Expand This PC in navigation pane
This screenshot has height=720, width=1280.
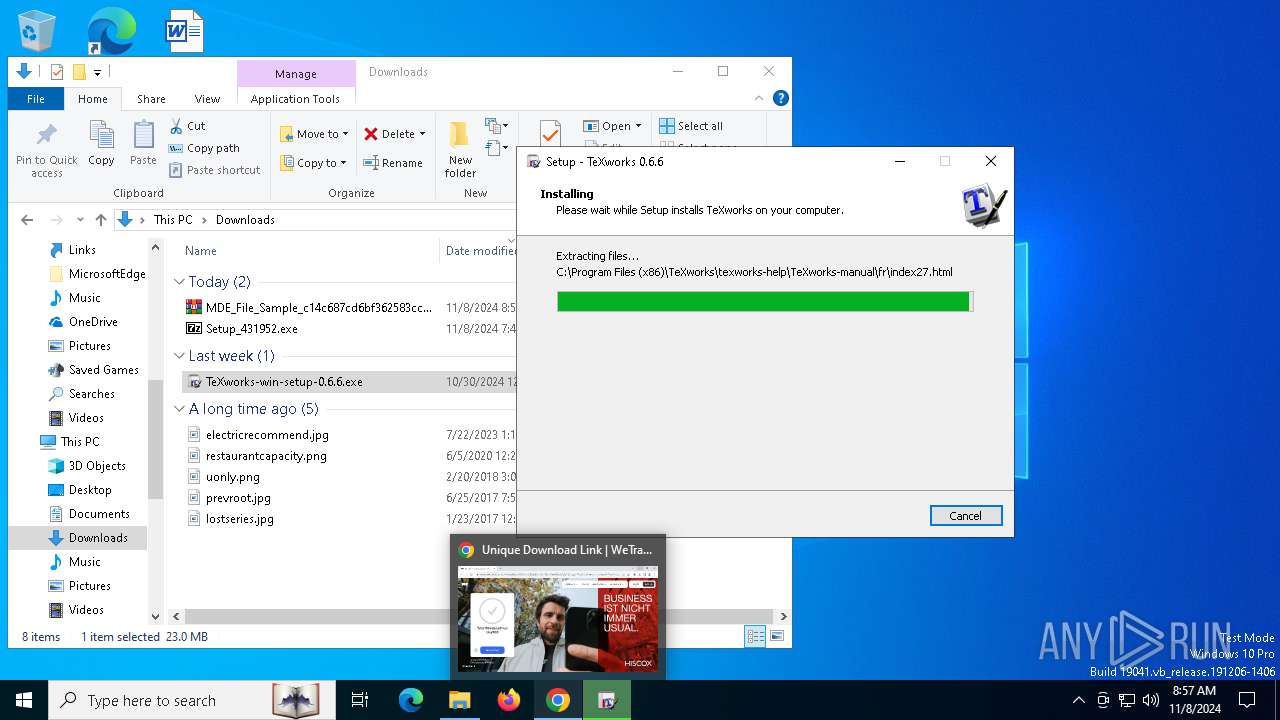79,442
